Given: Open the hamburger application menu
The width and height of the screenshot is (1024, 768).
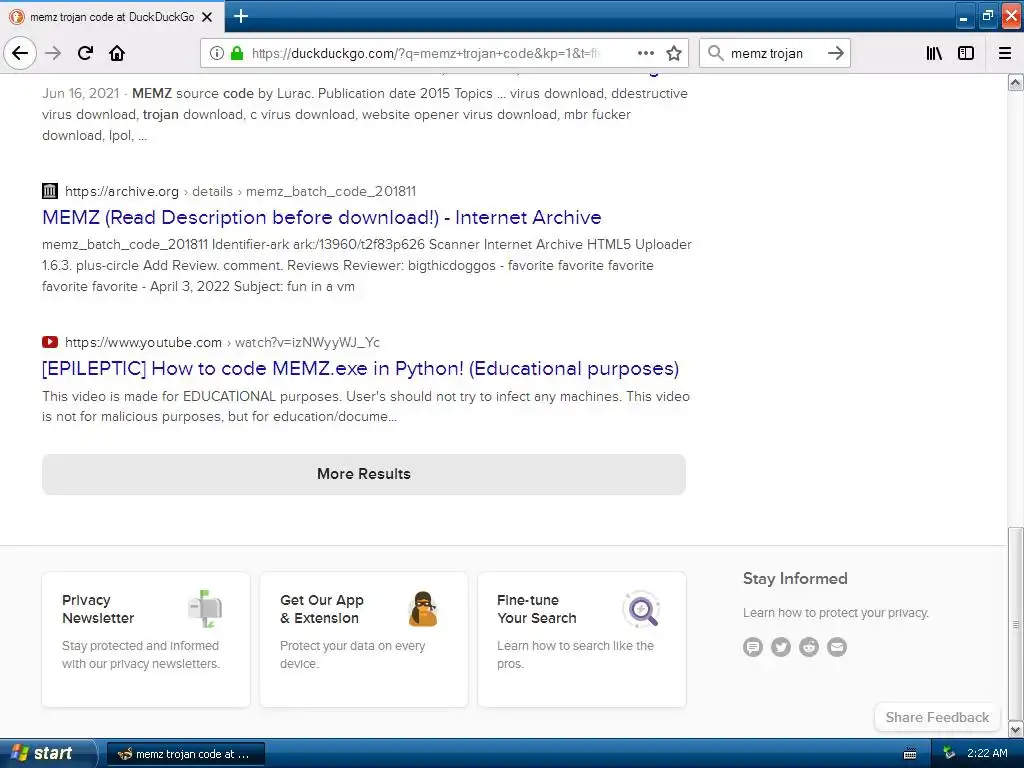Looking at the screenshot, I should [1005, 53].
